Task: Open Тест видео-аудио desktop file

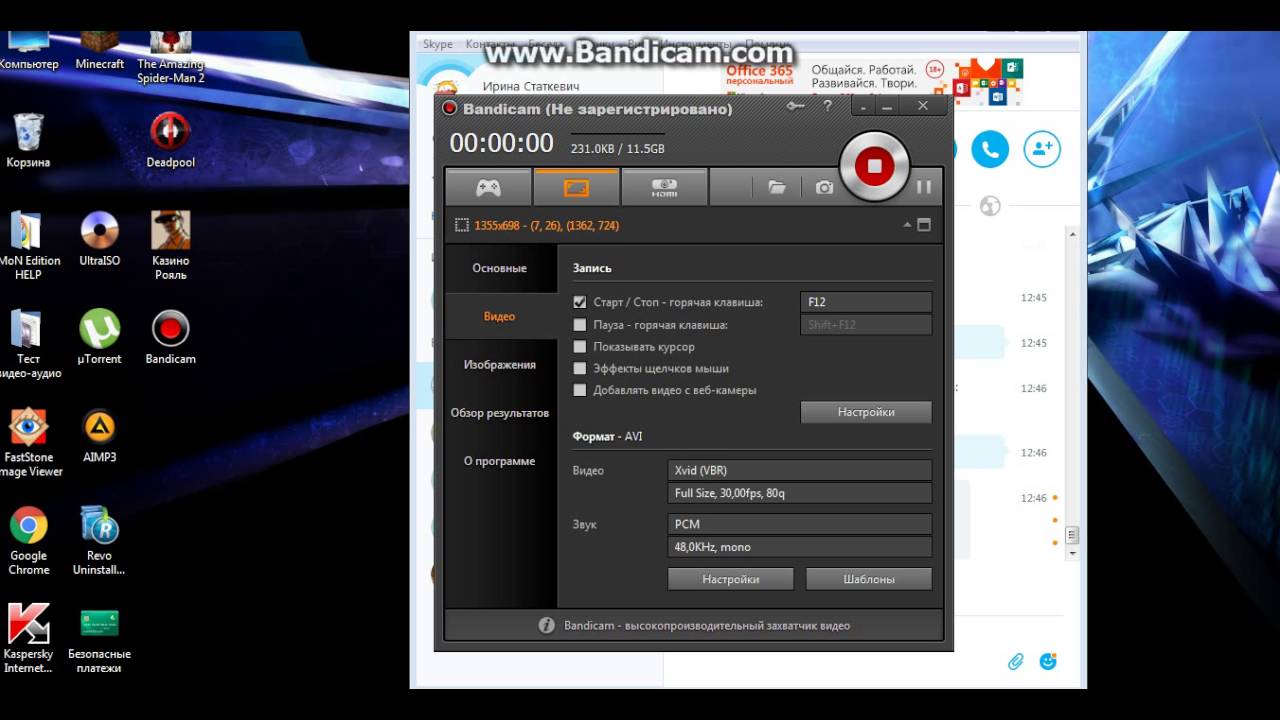Action: 28,344
